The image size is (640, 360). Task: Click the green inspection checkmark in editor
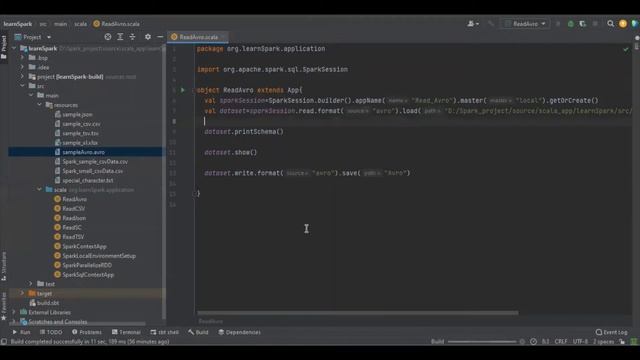(626, 49)
